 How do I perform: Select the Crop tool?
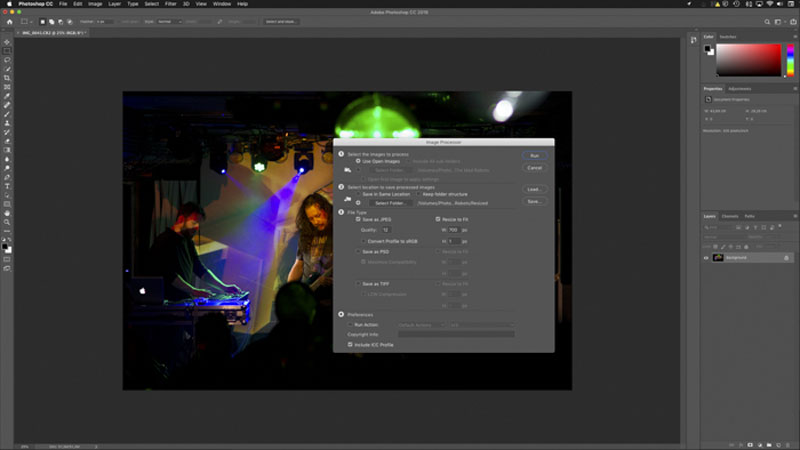click(x=7, y=78)
